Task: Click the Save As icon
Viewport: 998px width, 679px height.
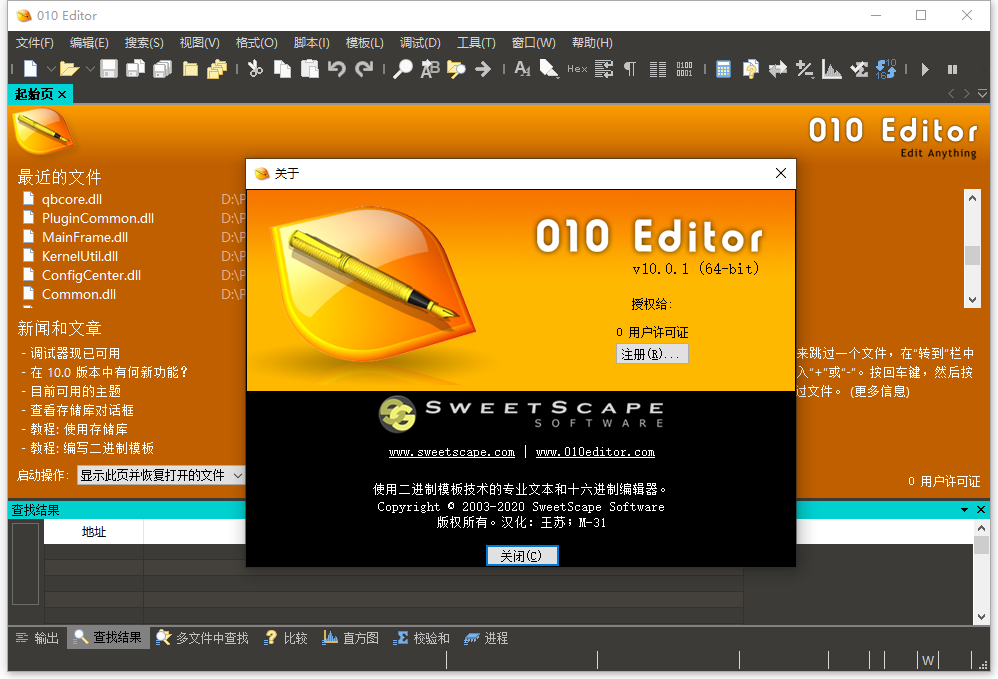Action: (135, 69)
